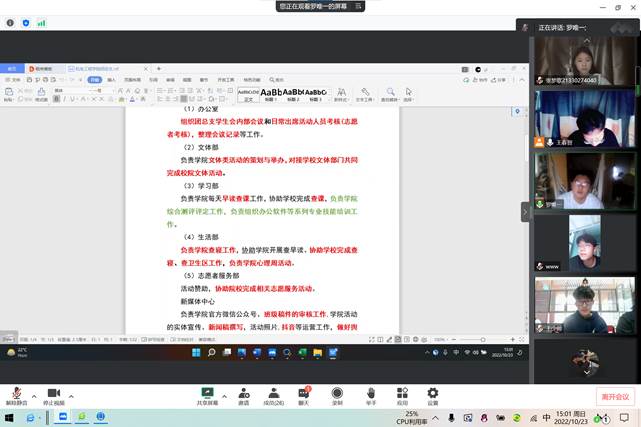This screenshot has width=641, height=427.
Task: Select the 正文 paragraph style
Action: pyautogui.click(x=248, y=95)
